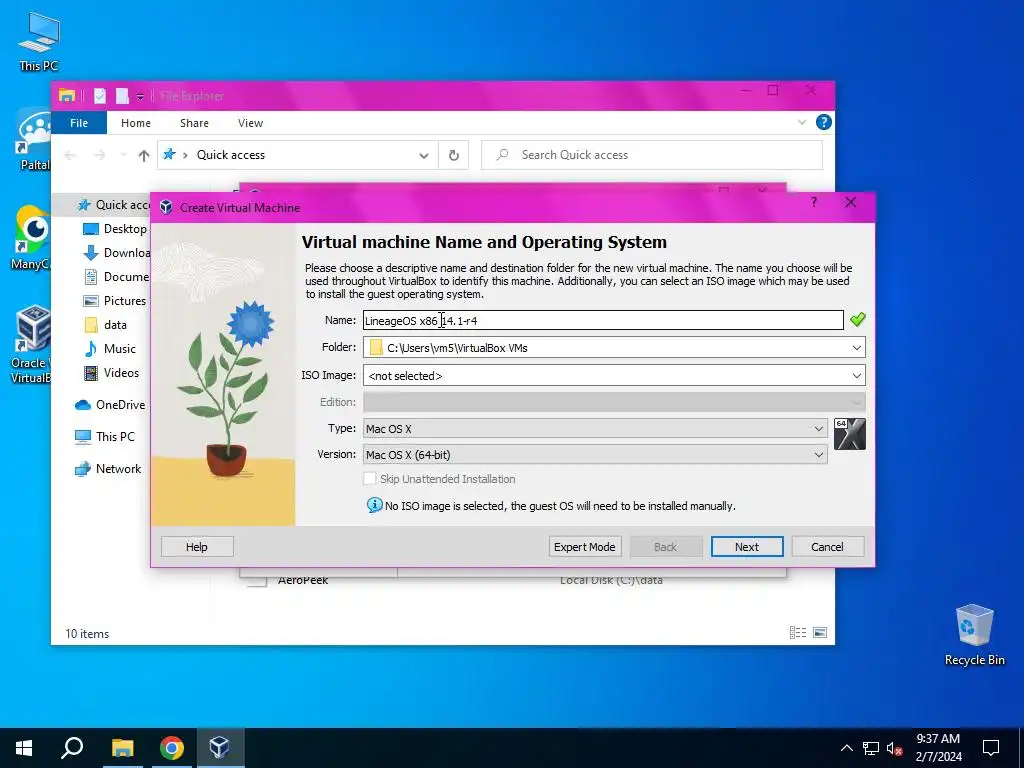Open the Share ribbon tab

[x=195, y=123]
